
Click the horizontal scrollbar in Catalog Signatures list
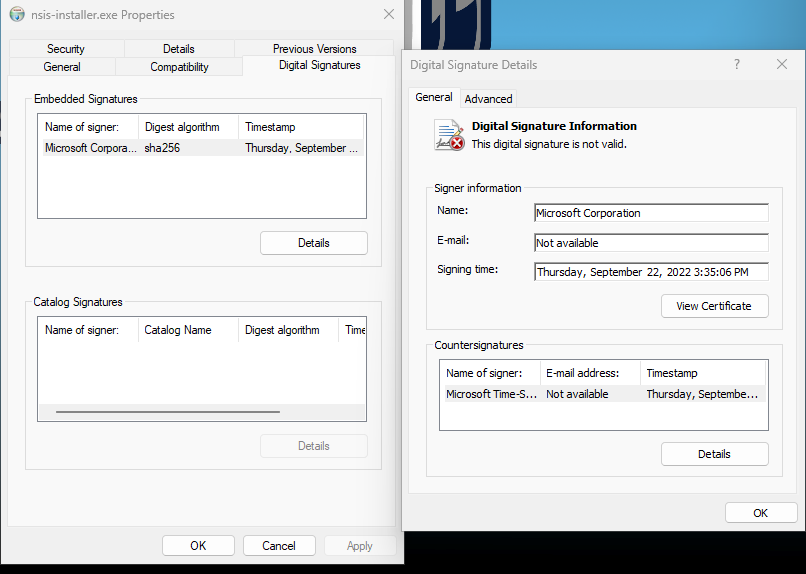[x=168, y=412]
